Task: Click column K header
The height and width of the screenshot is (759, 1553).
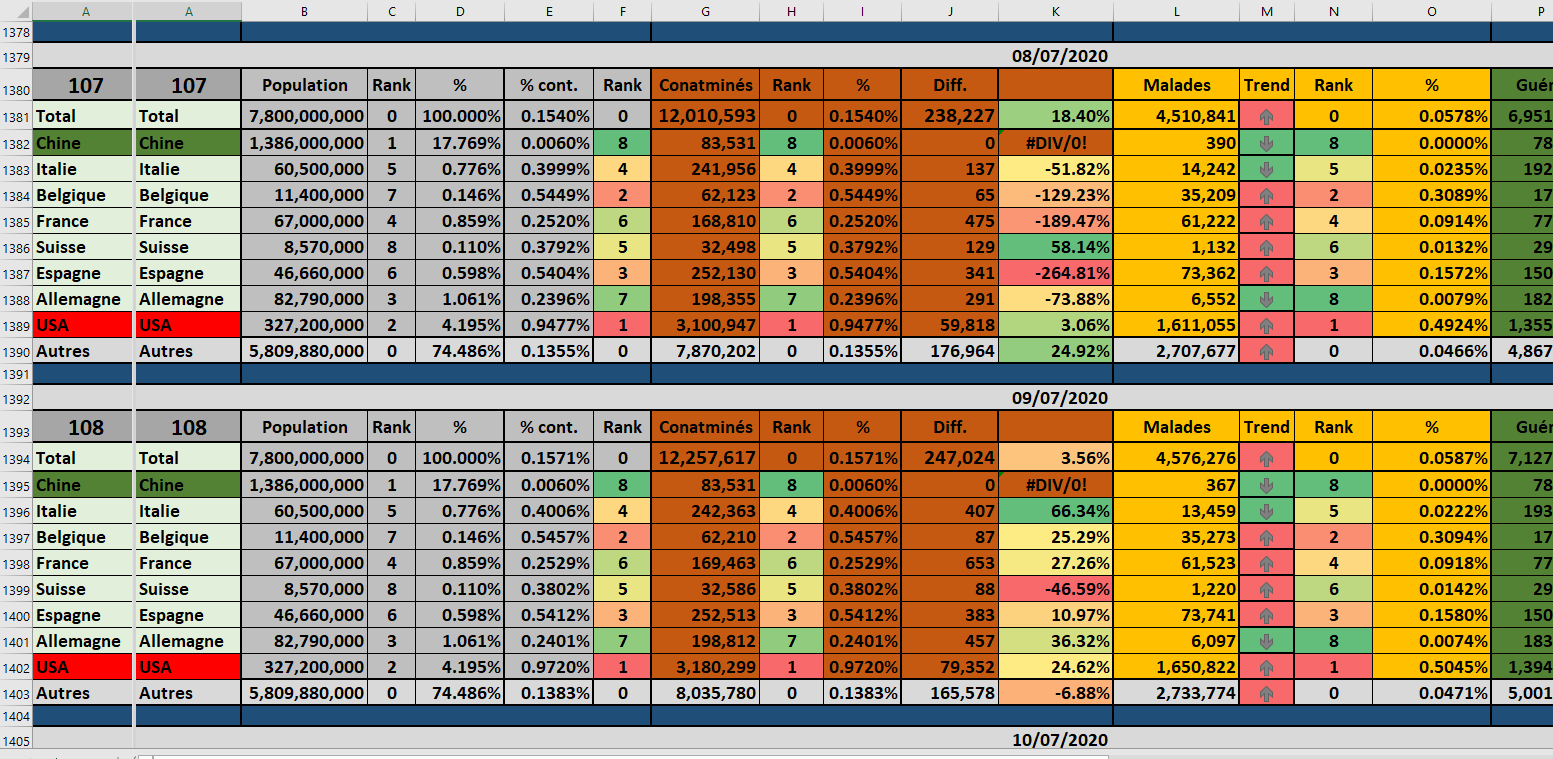Action: pyautogui.click(x=1055, y=11)
